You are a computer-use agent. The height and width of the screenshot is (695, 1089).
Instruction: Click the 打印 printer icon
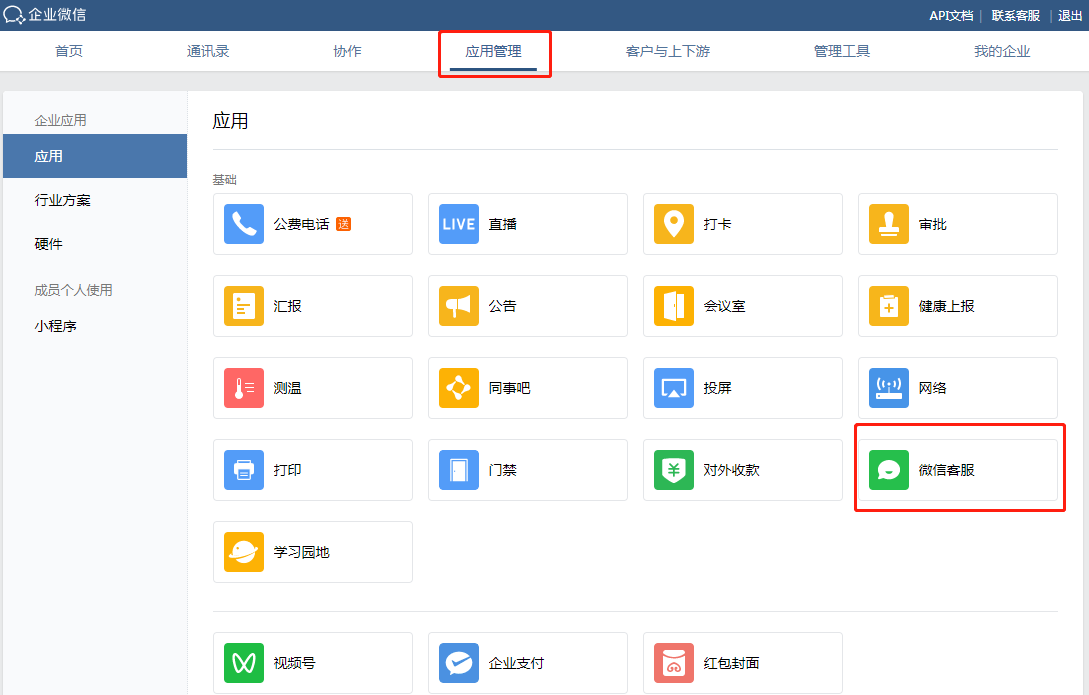[x=244, y=470]
